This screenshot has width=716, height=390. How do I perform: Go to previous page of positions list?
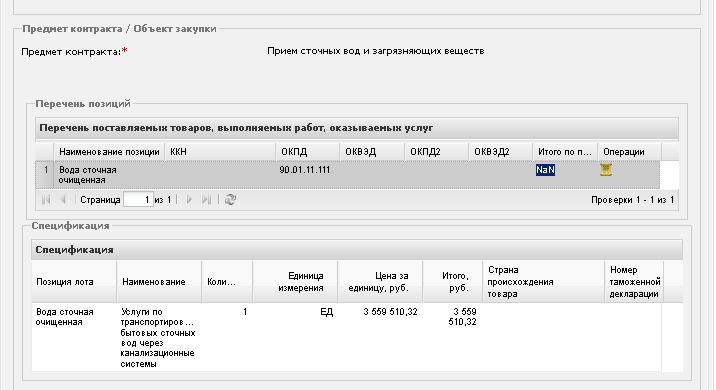[x=63, y=200]
